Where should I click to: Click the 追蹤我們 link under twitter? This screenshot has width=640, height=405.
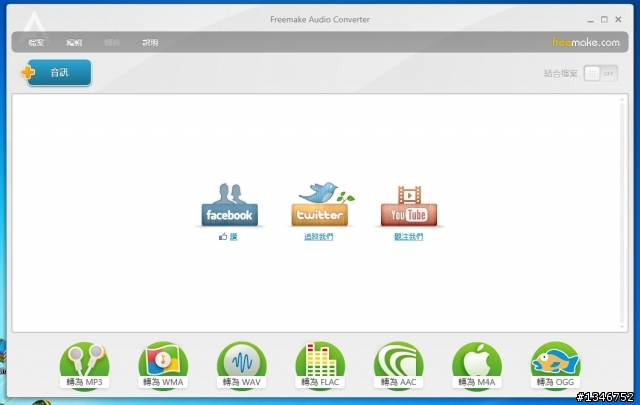pos(318,236)
